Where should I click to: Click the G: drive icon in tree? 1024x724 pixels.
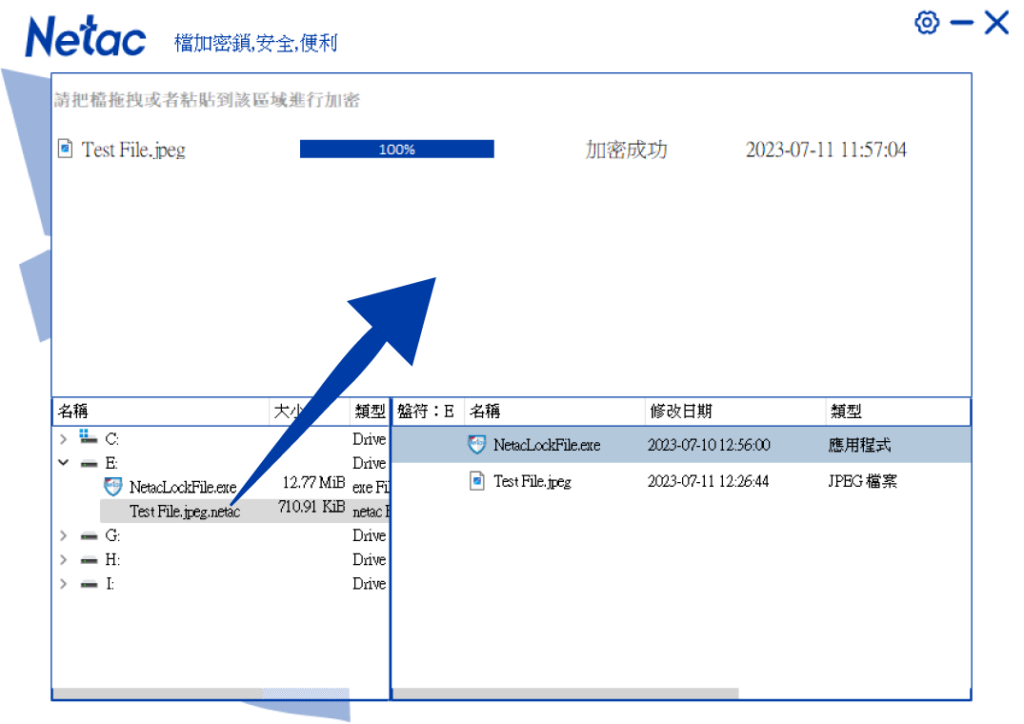89,536
